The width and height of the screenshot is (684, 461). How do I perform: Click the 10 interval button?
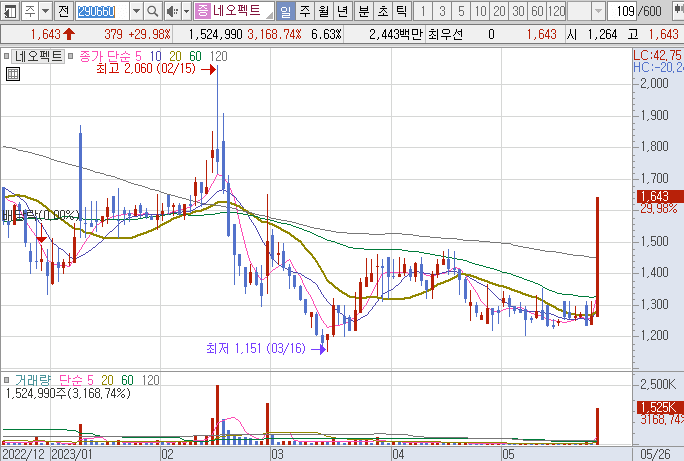click(x=480, y=11)
